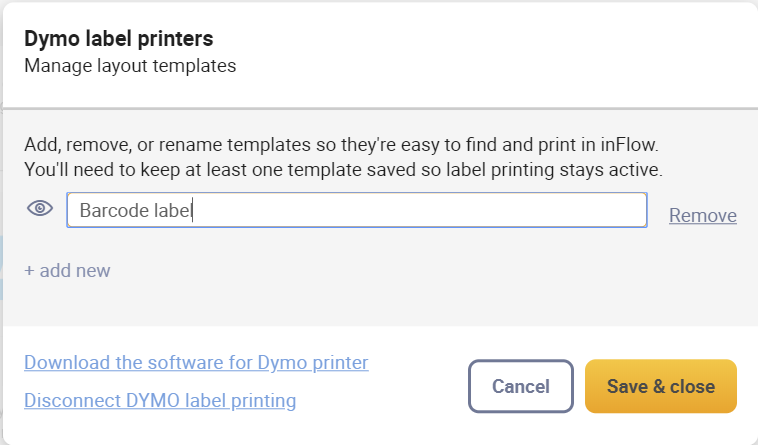Image resolution: width=758 pixels, height=445 pixels.
Task: Preview the Barcode label template with eye icon
Action: click(40, 208)
